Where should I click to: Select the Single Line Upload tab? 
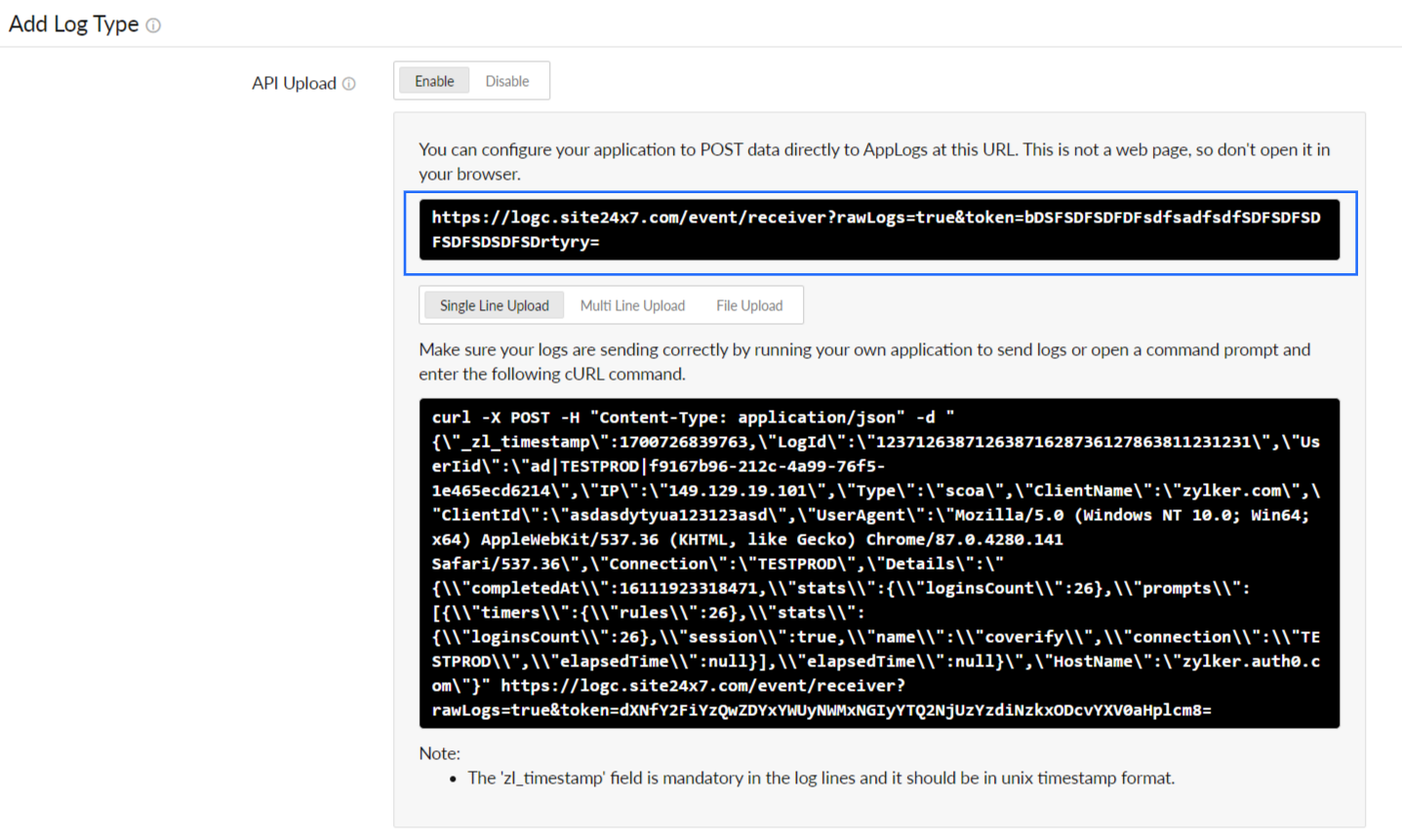pos(493,304)
